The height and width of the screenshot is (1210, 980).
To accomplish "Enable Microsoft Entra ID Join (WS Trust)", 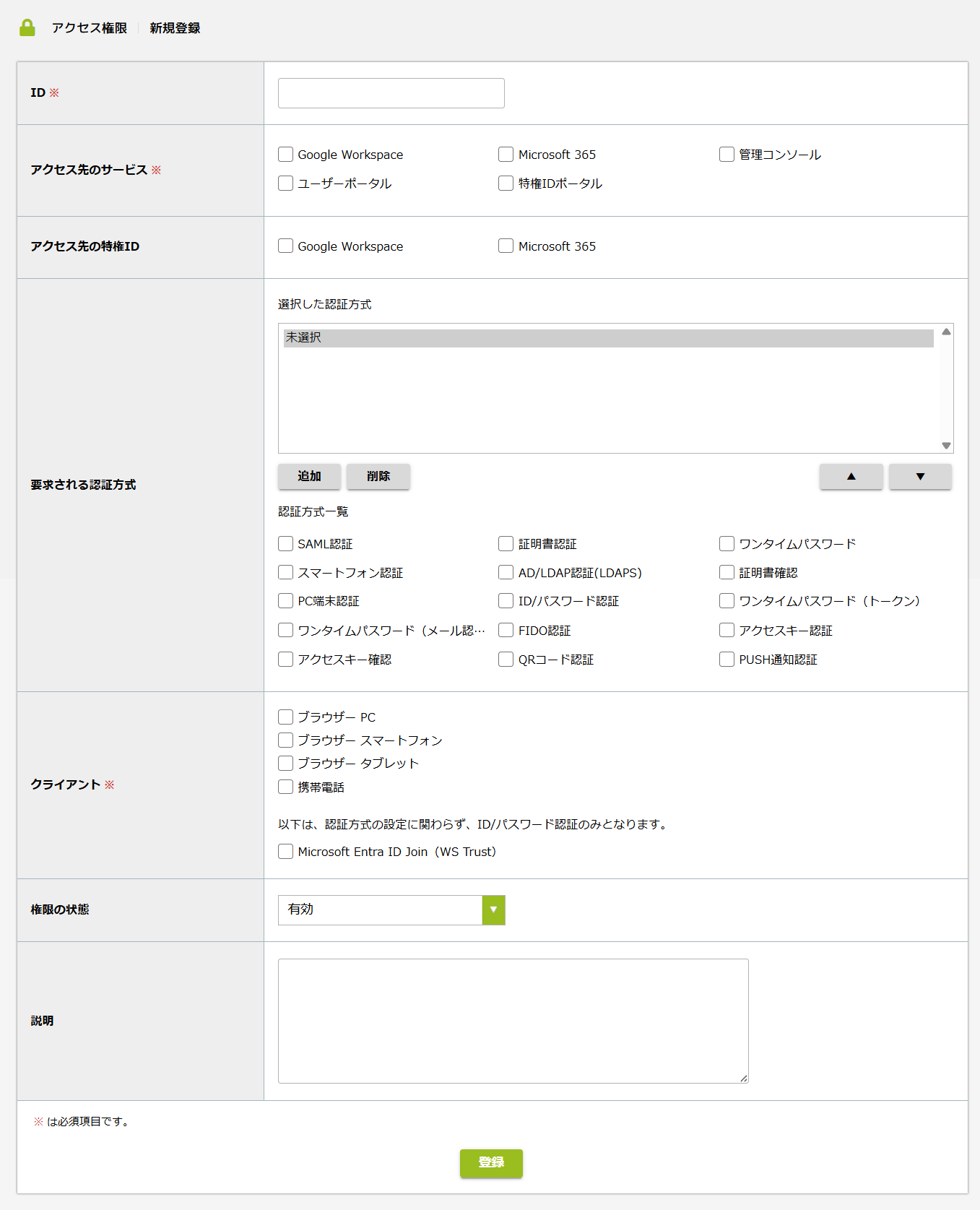I will pos(286,852).
